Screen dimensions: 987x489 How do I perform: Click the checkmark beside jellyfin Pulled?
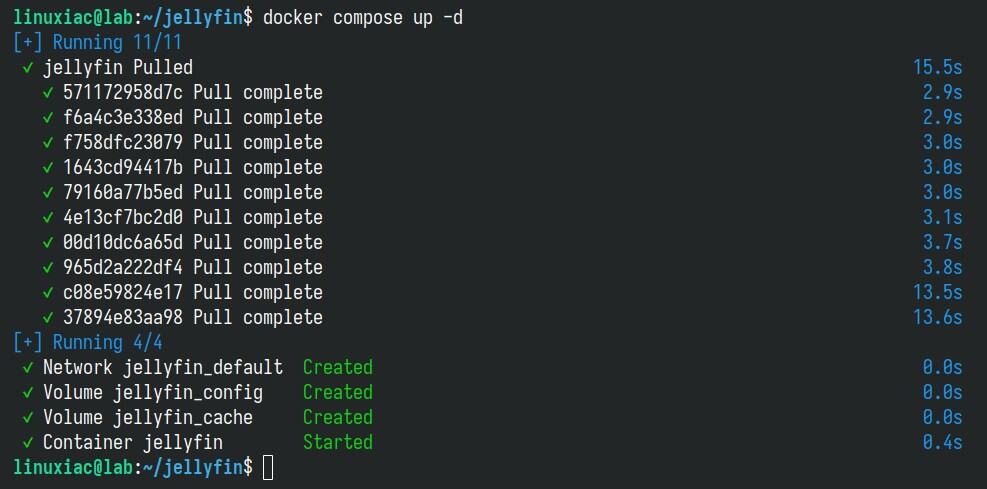click(x=27, y=68)
